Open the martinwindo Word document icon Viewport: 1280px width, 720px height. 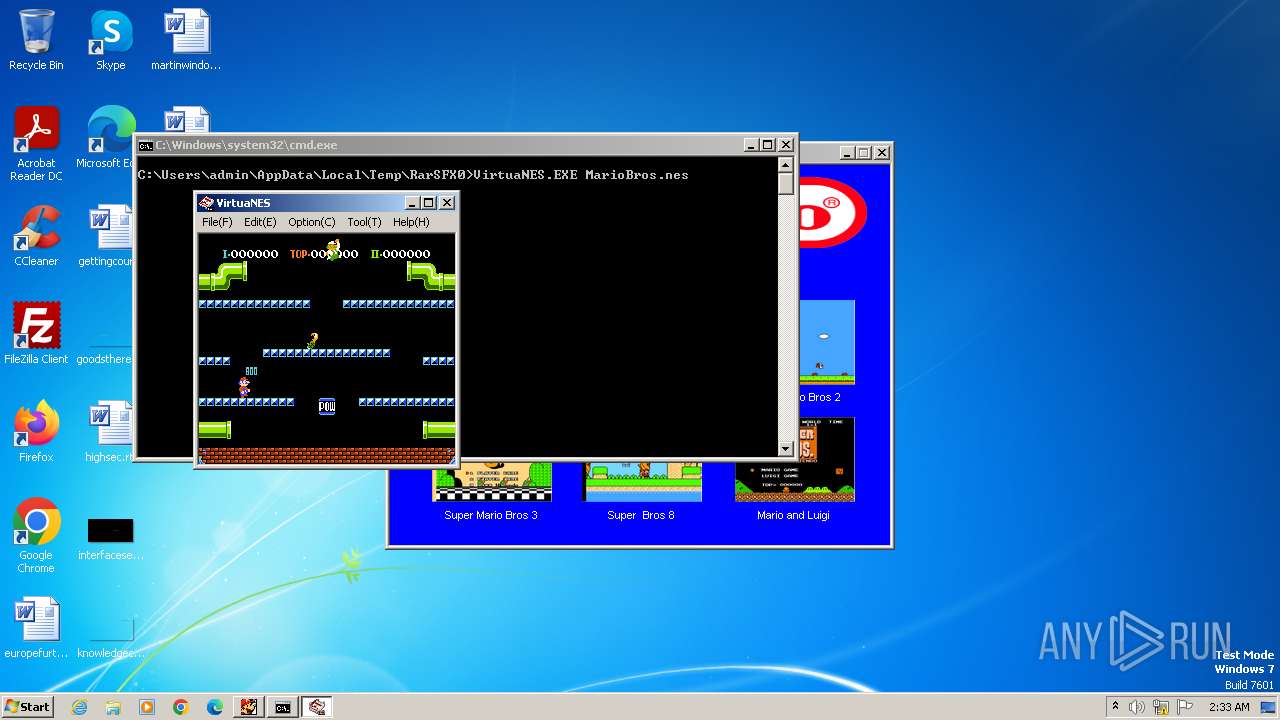coord(186,40)
